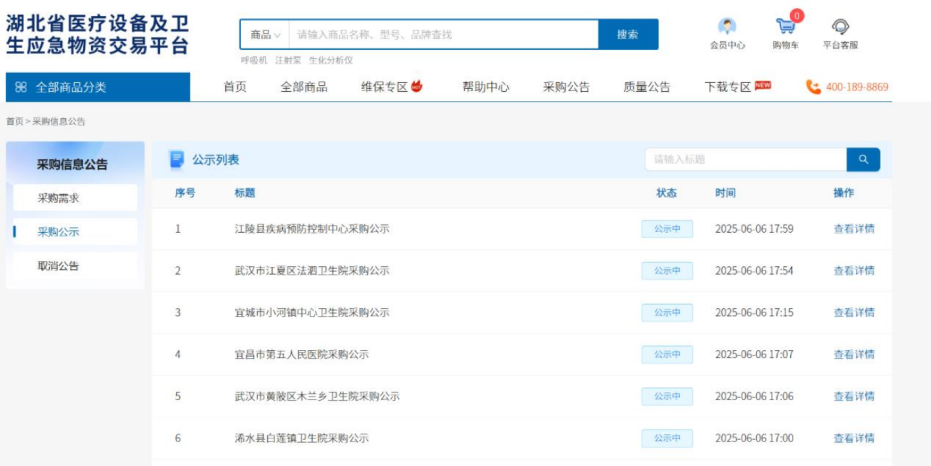Image resolution: width=931 pixels, height=466 pixels.
Task: Click the 请输入标题 title filter field
Action: [x=745, y=159]
